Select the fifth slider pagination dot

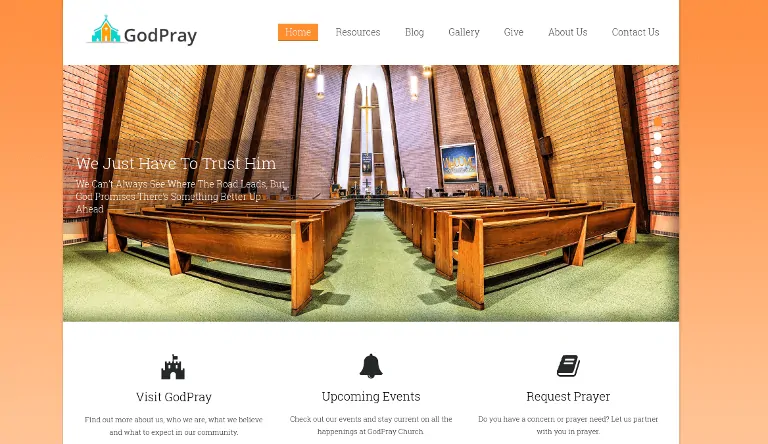(658, 180)
